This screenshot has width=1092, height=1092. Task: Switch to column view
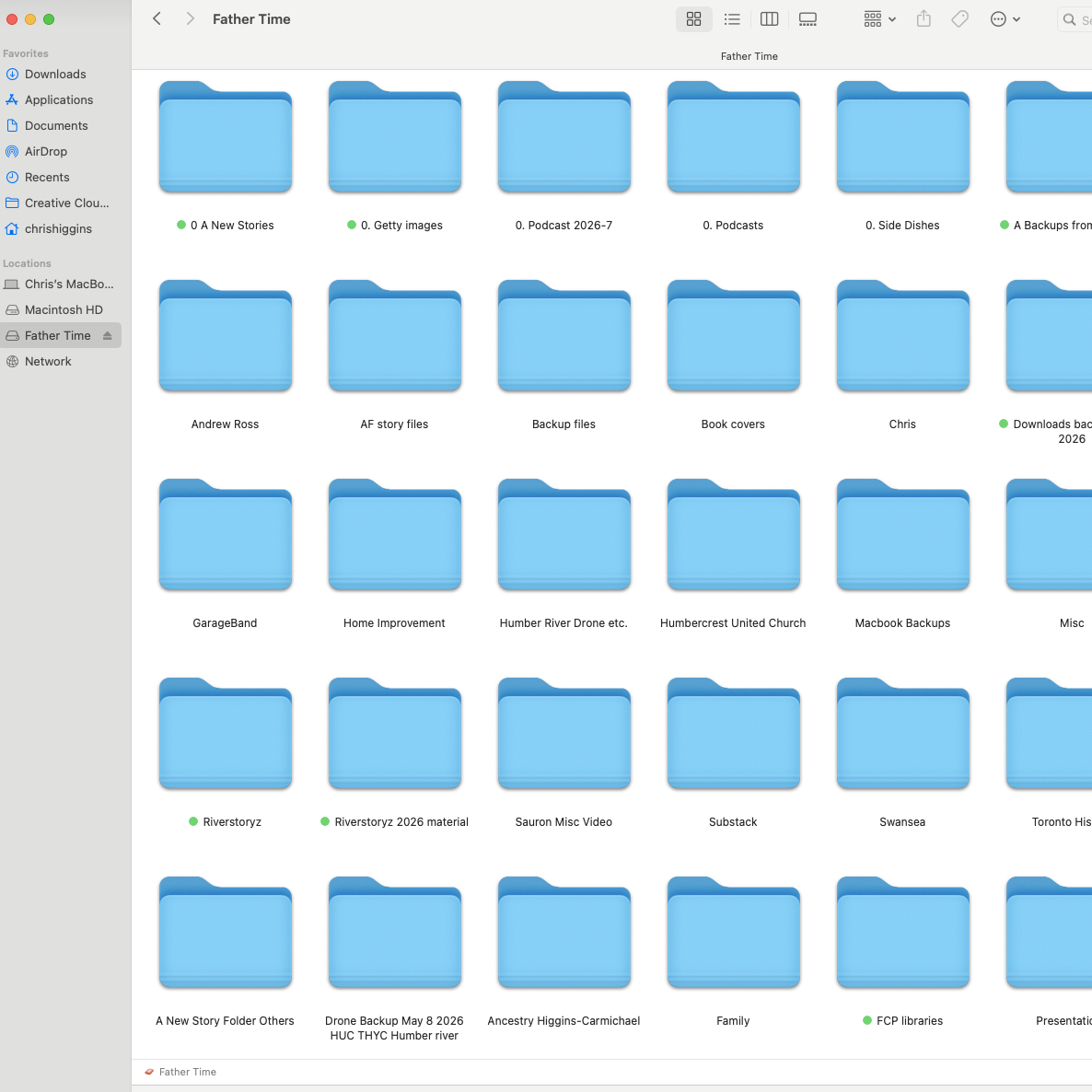pos(769,18)
